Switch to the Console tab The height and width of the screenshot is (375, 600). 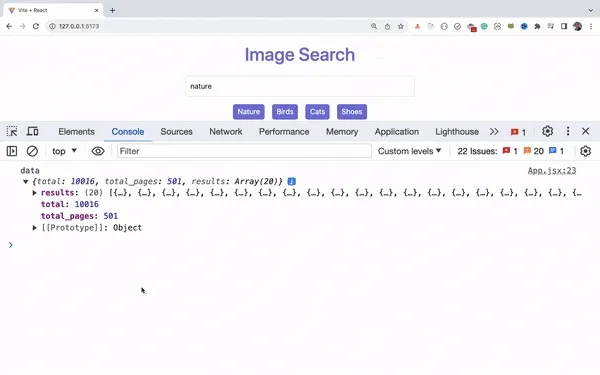(x=128, y=132)
